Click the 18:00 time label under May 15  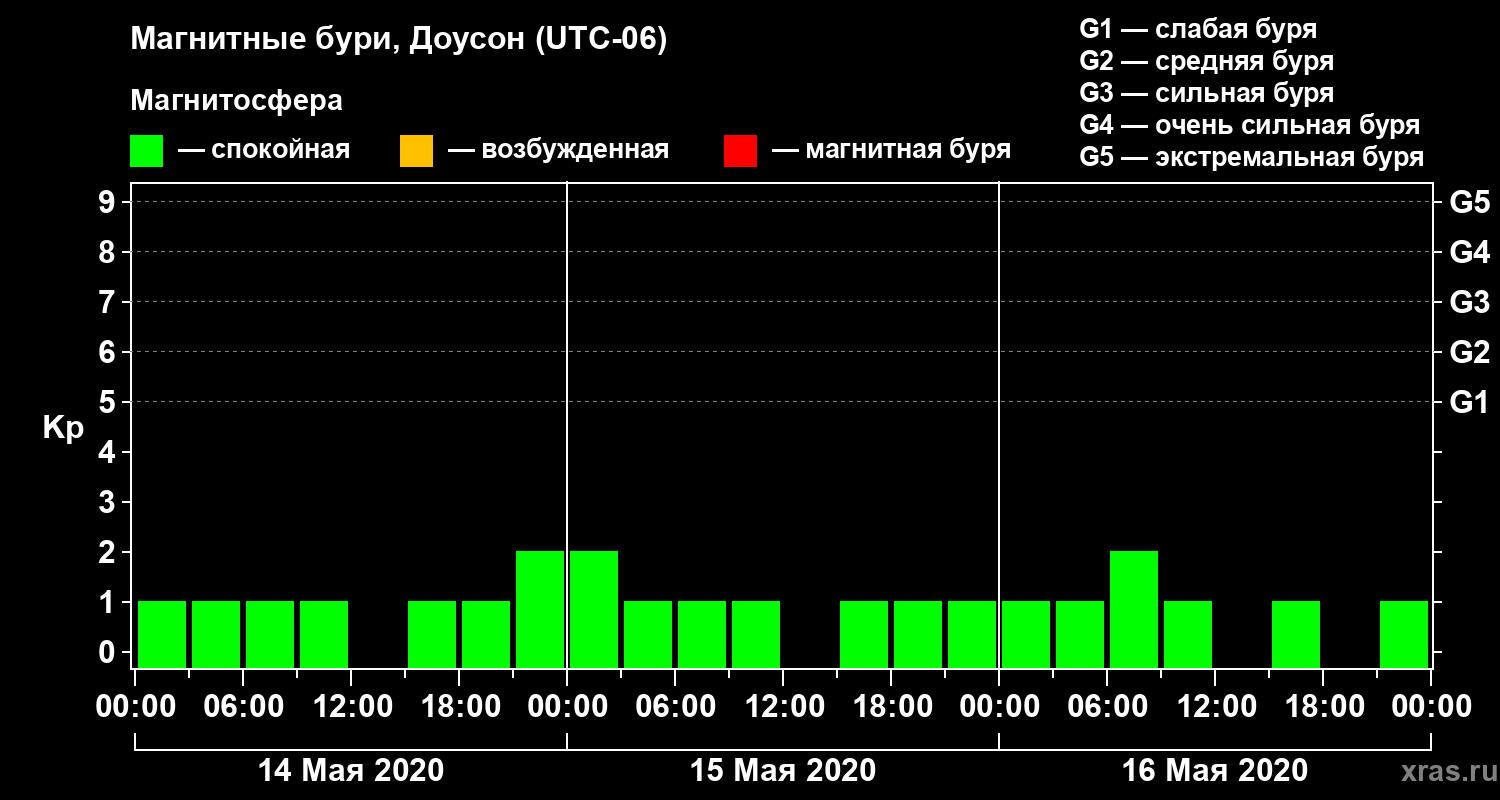click(891, 706)
